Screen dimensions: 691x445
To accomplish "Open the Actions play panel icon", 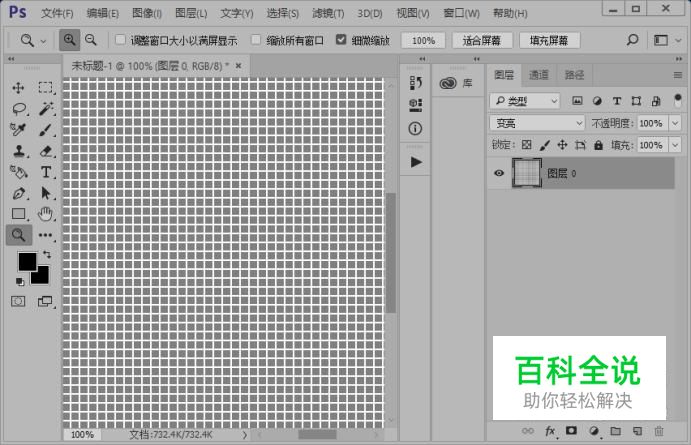I will [416, 162].
